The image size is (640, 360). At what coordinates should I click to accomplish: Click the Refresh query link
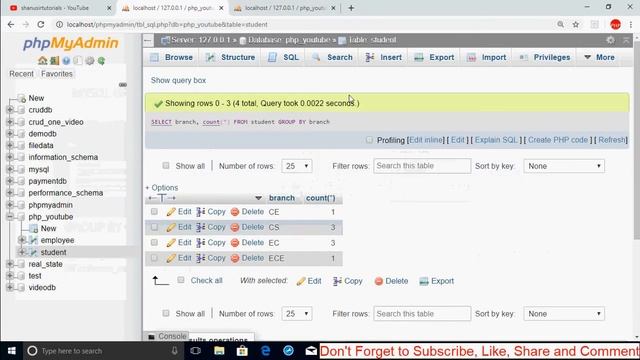point(611,140)
